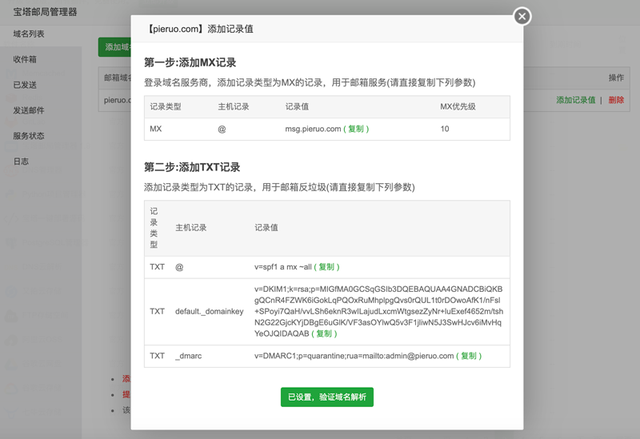Click red 删除 link in domain row
640x439 pixels.
click(x=616, y=100)
